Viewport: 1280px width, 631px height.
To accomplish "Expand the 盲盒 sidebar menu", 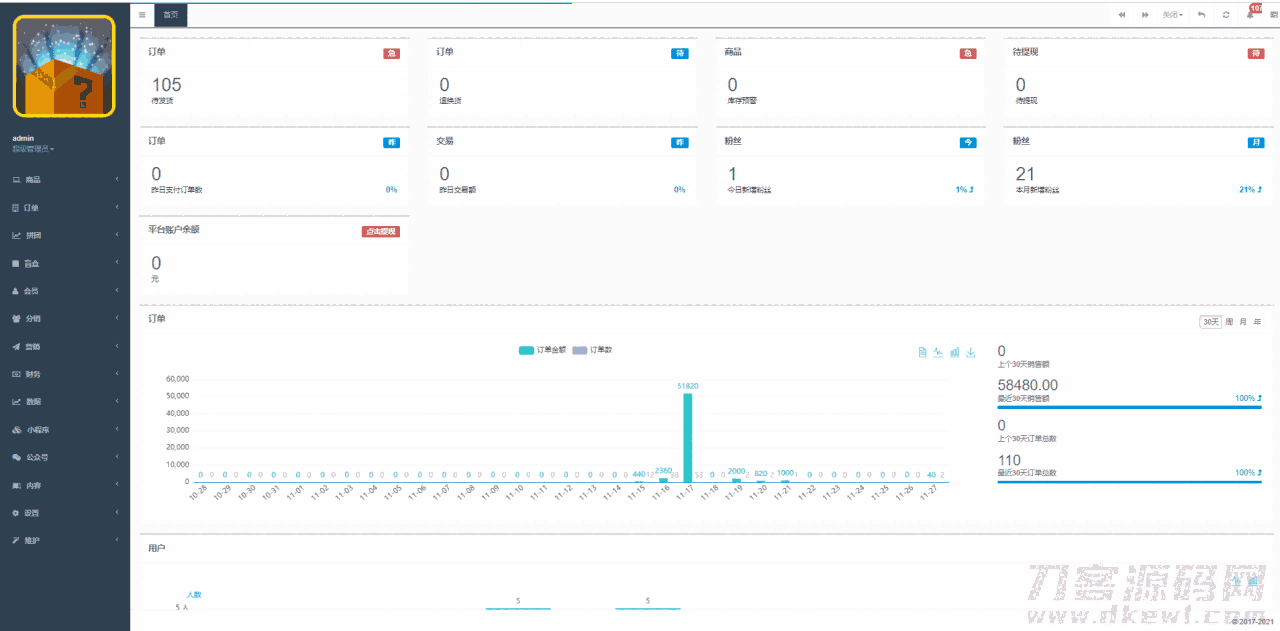I will point(64,264).
